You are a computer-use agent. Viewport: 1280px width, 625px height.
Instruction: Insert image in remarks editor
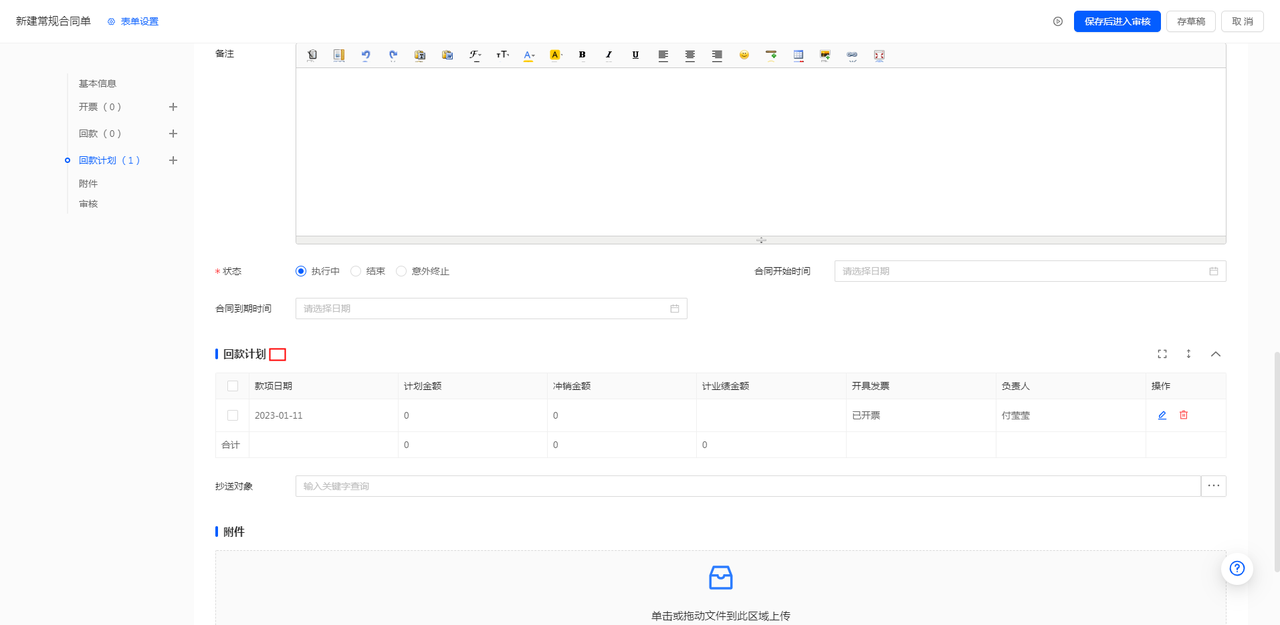825,55
